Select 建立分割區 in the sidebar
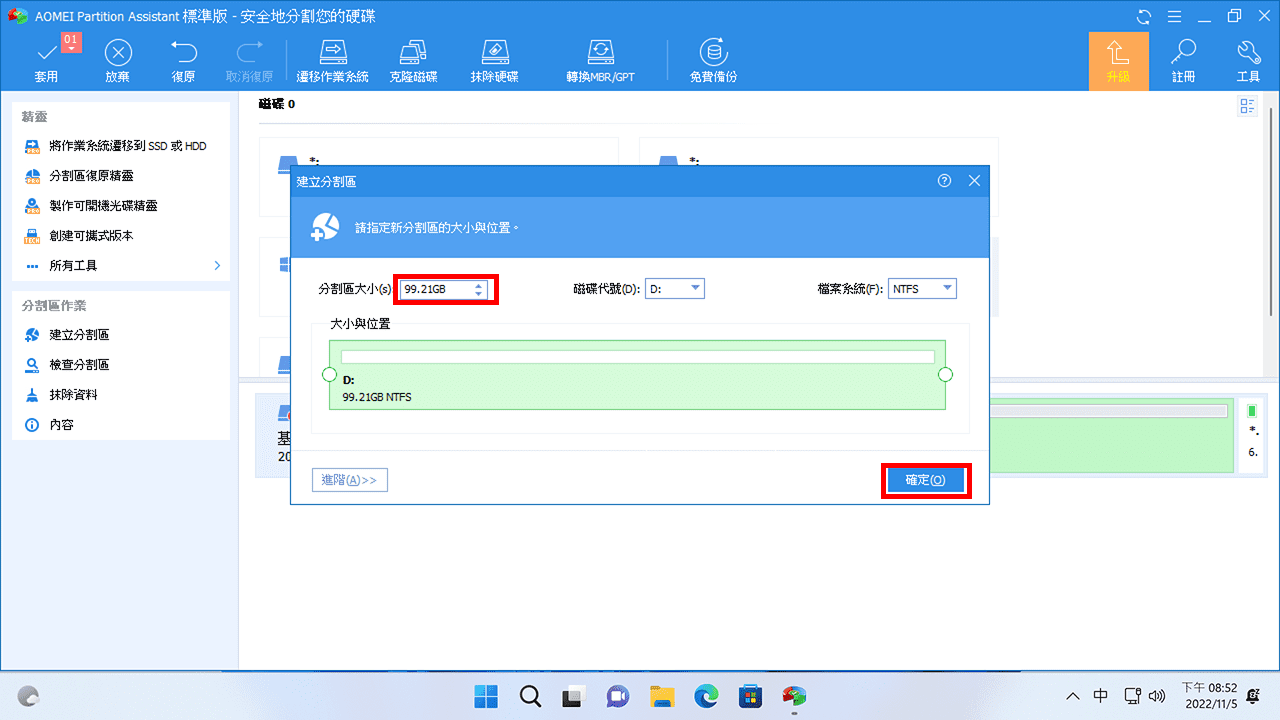The image size is (1280, 720). pyautogui.click(x=78, y=334)
